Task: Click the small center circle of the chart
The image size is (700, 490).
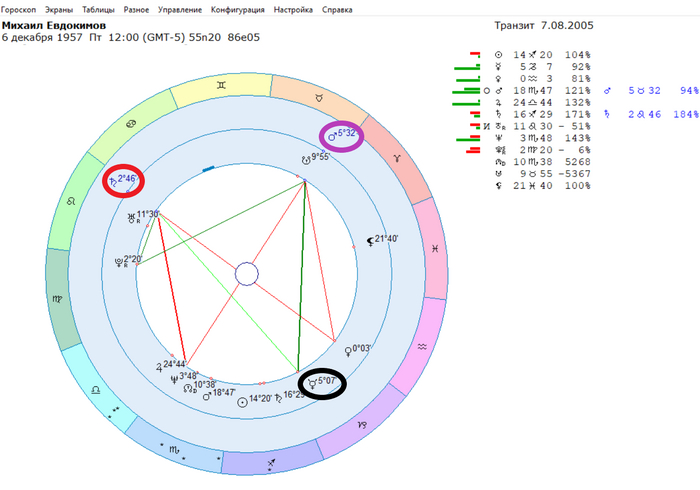Action: click(x=246, y=274)
